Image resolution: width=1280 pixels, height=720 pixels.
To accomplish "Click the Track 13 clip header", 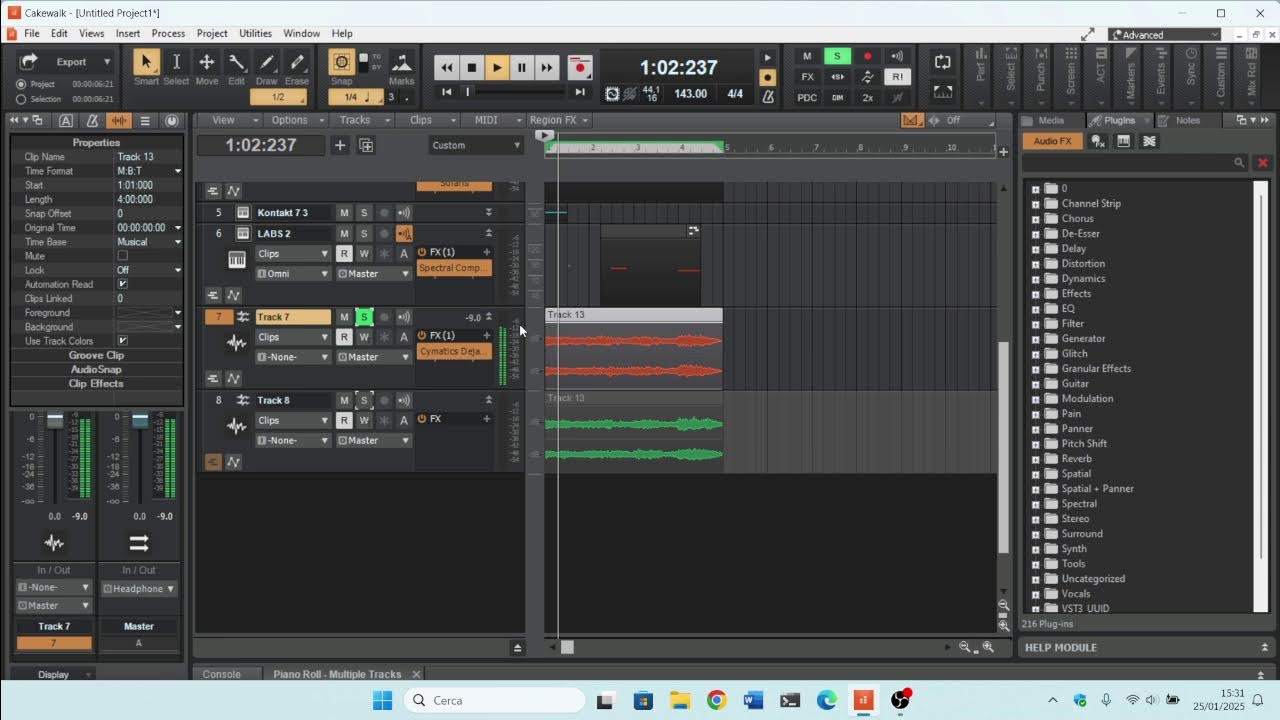I will [634, 315].
